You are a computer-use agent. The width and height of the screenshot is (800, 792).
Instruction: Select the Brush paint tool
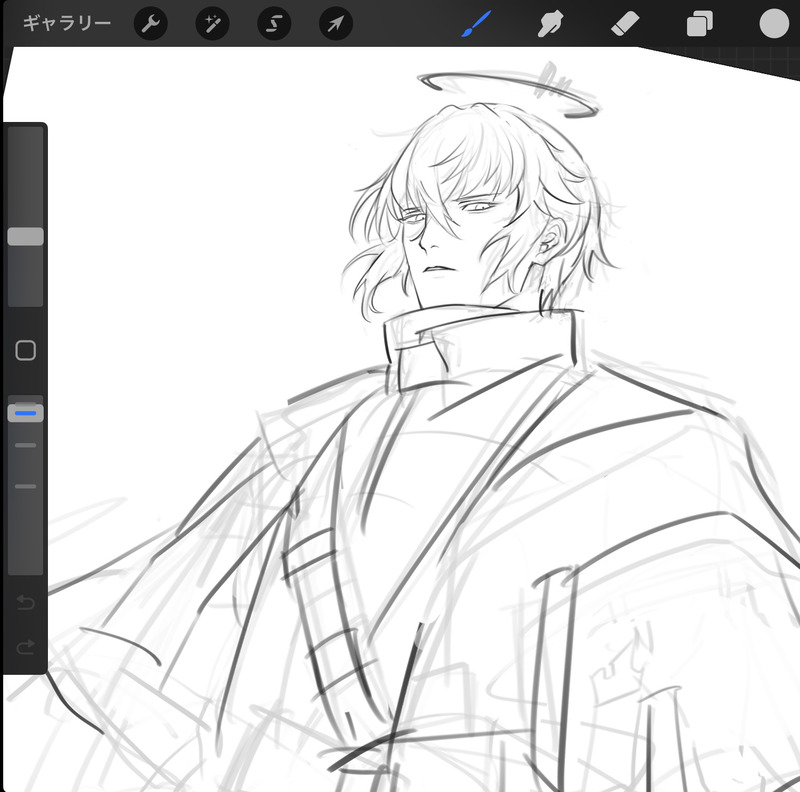(476, 23)
